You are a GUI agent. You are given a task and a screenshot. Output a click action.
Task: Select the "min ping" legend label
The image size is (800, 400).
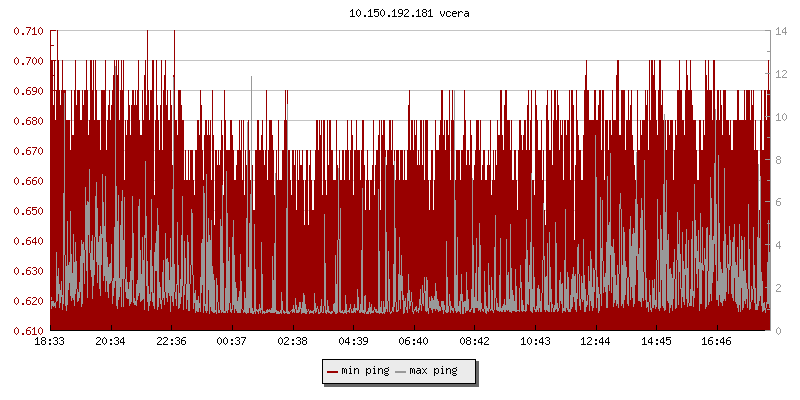pyautogui.click(x=366, y=371)
